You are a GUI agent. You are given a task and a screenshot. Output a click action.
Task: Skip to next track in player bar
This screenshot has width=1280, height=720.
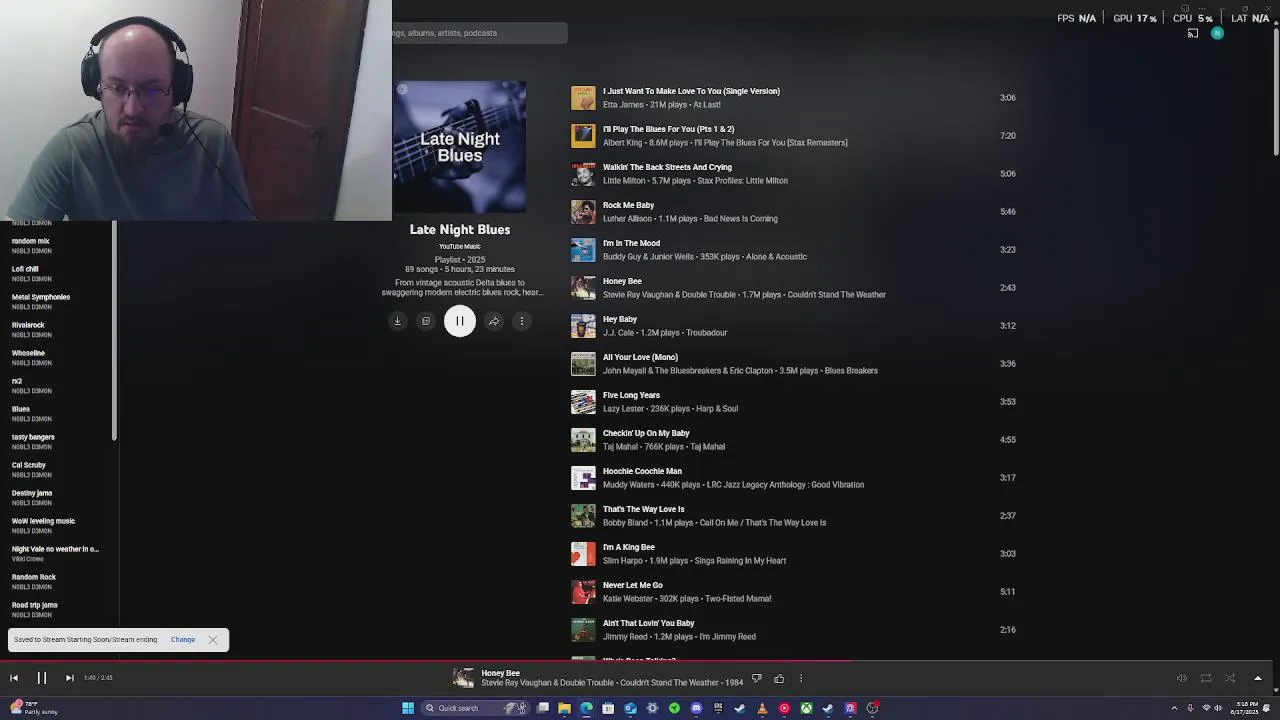coord(70,678)
